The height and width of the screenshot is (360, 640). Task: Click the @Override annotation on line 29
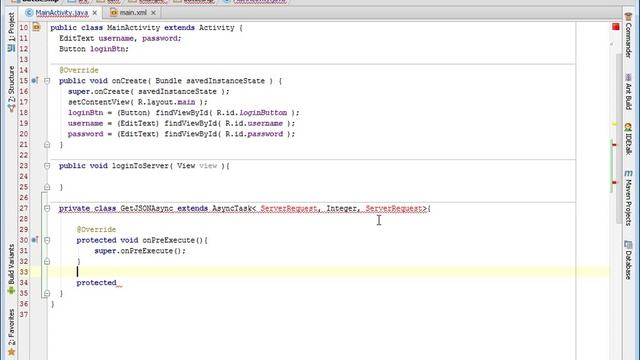coord(96,229)
